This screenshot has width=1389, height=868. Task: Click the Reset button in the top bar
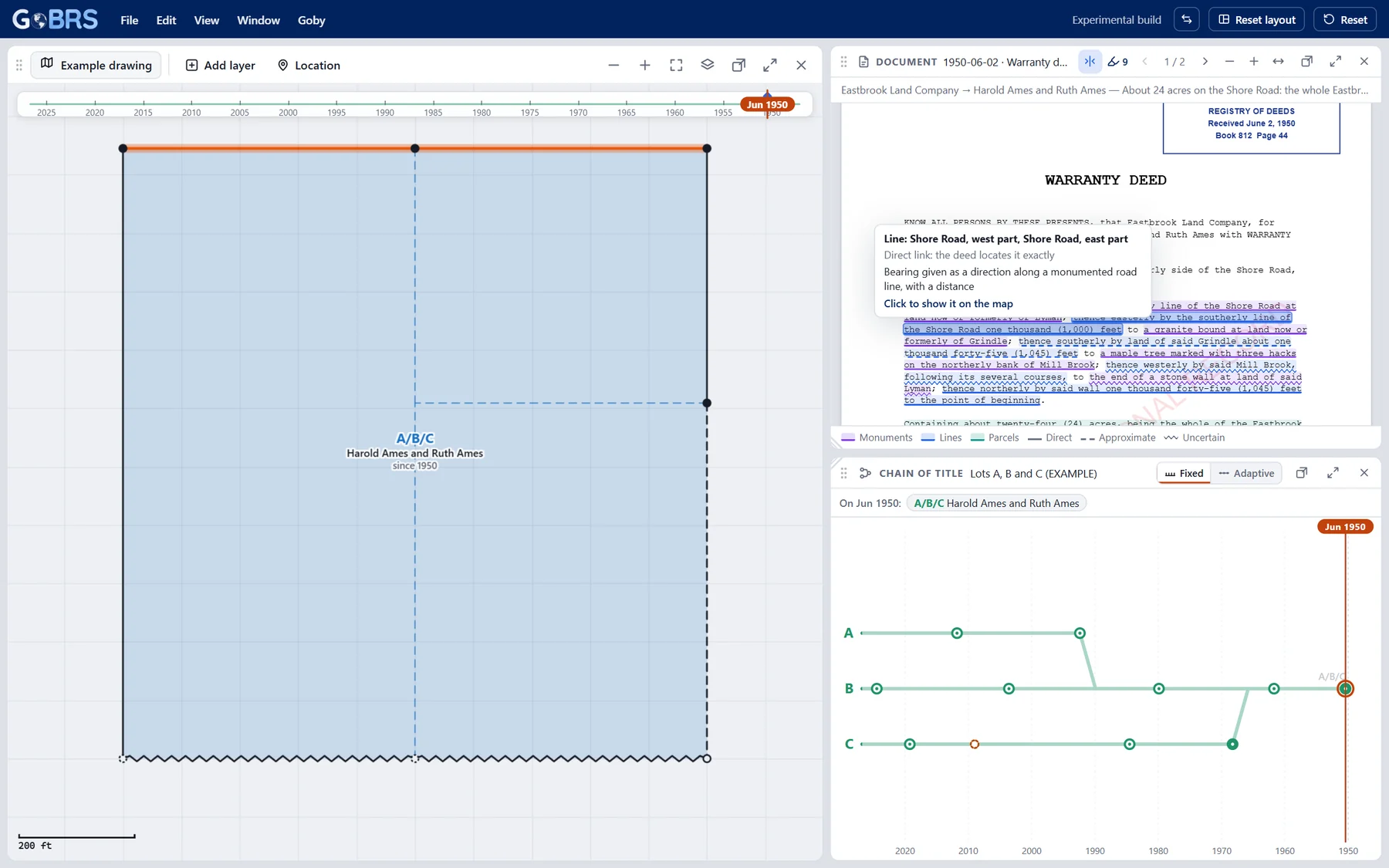coord(1345,19)
